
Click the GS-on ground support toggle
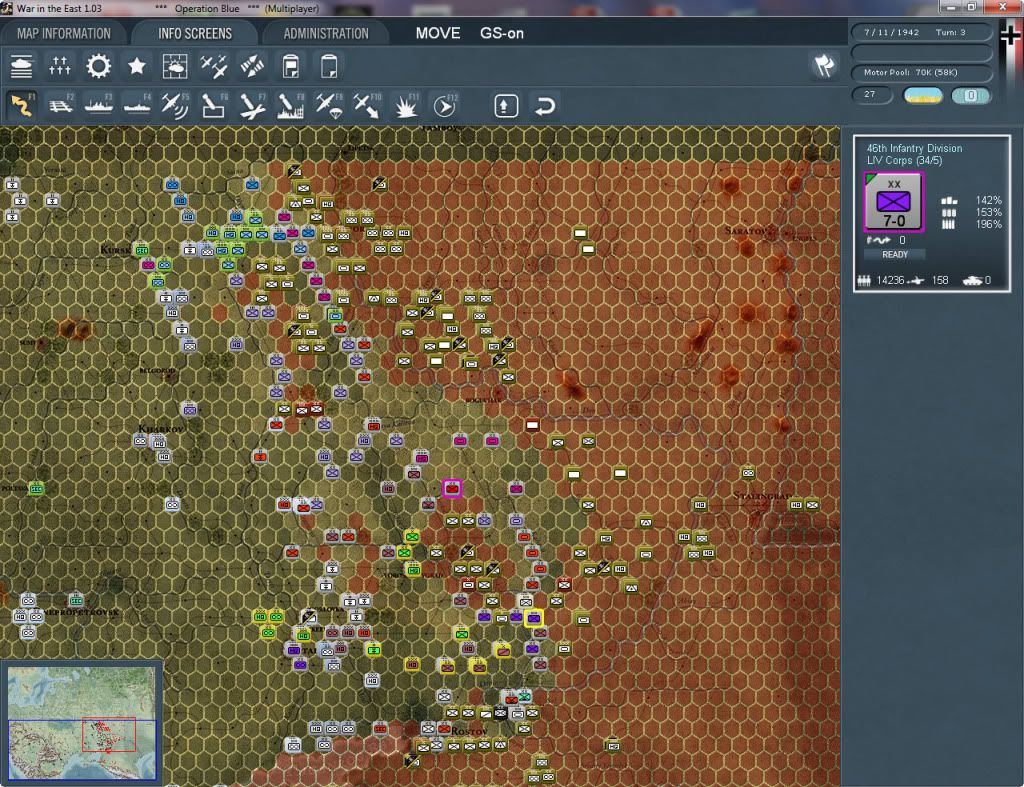tap(502, 33)
